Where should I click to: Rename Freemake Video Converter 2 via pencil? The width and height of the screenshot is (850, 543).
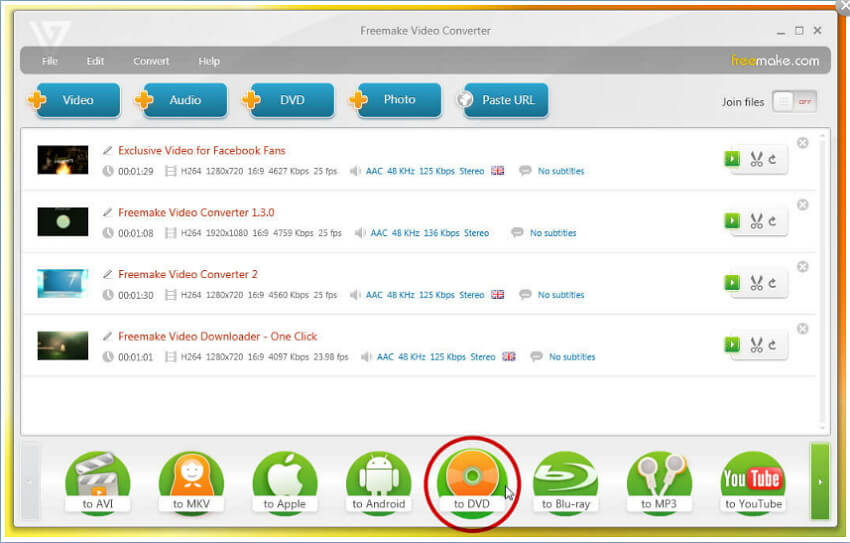107,274
